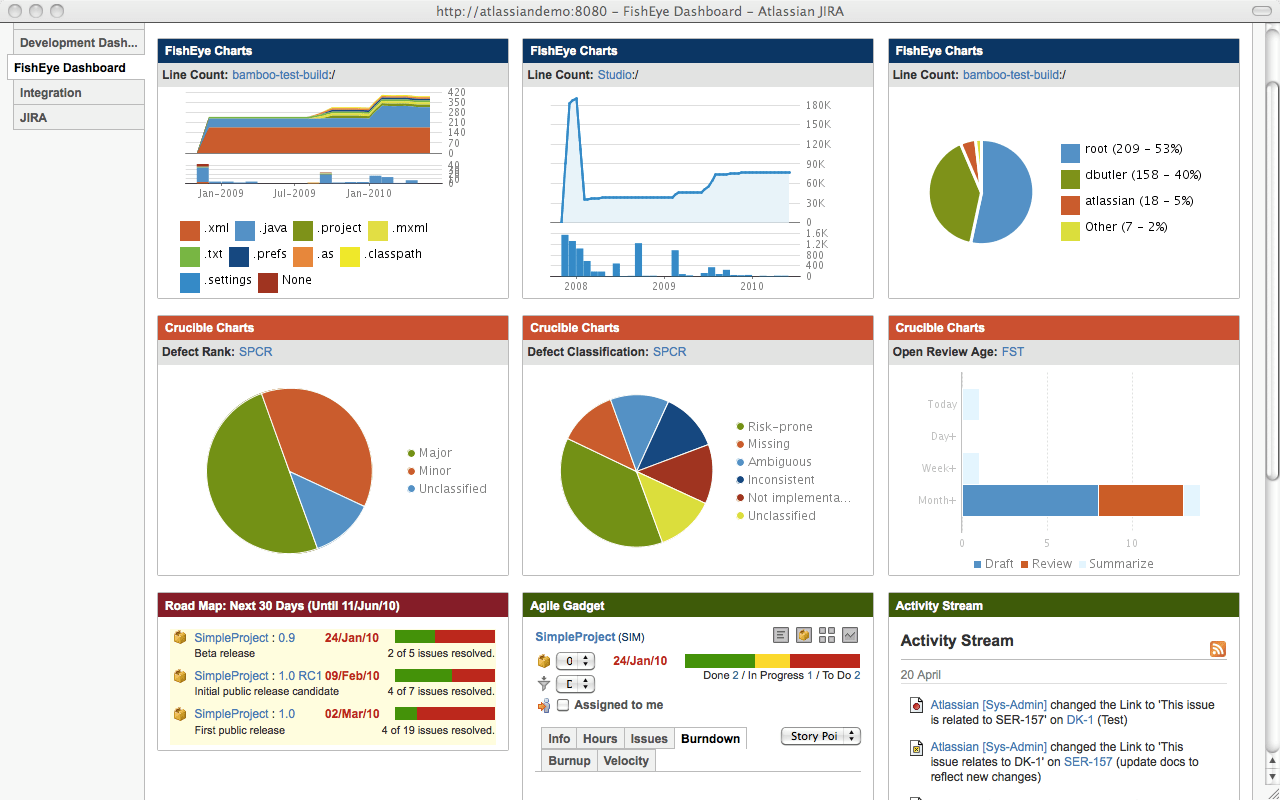
Task: Switch to the Burnup tab
Action: click(x=569, y=760)
